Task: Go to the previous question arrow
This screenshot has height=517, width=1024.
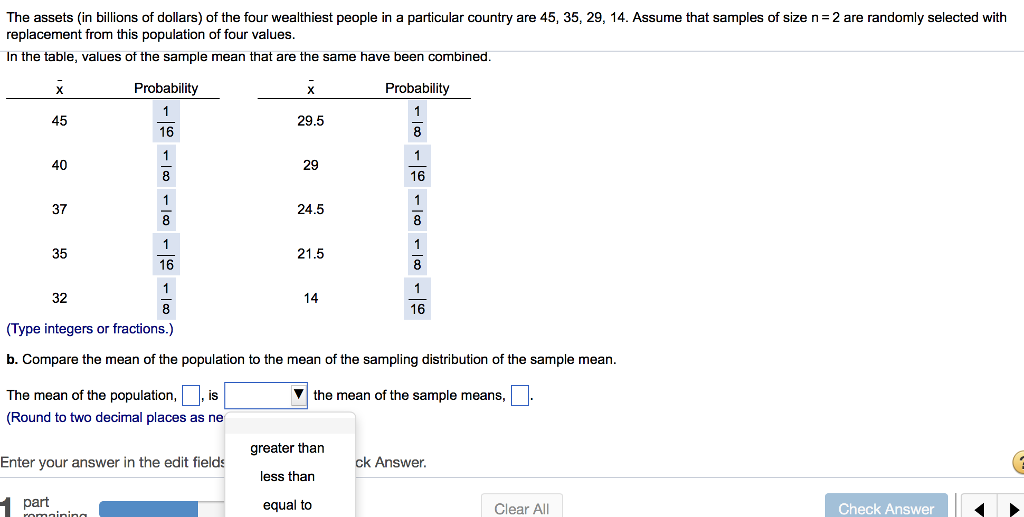Action: pyautogui.click(x=979, y=509)
